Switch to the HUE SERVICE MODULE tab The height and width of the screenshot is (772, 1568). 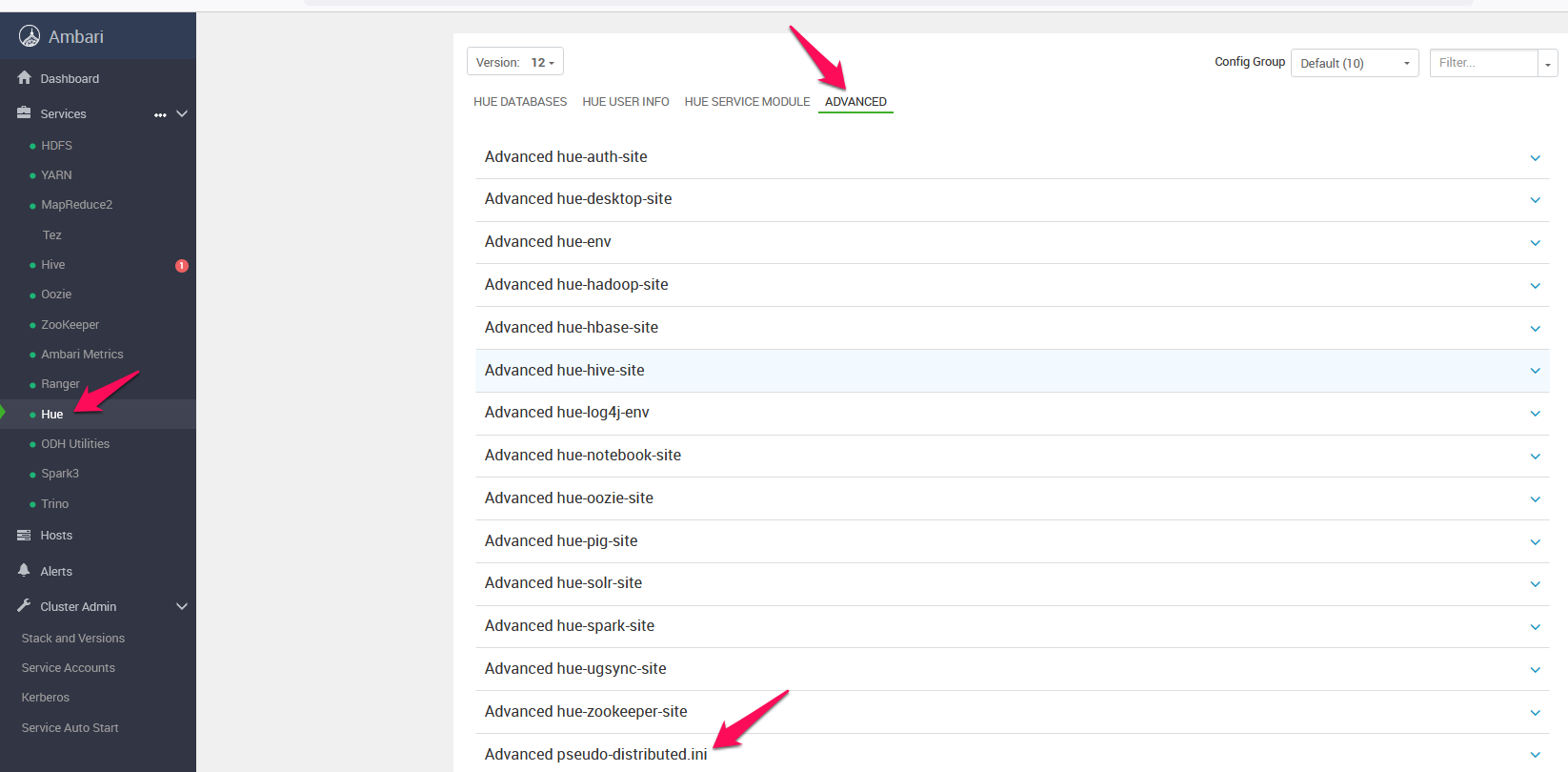747,102
